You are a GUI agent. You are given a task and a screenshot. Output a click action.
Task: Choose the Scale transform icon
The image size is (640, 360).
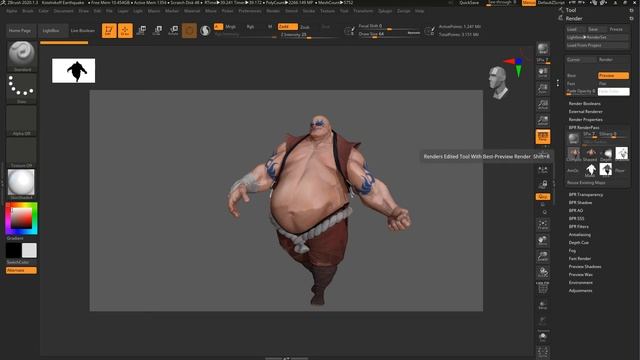157,30
